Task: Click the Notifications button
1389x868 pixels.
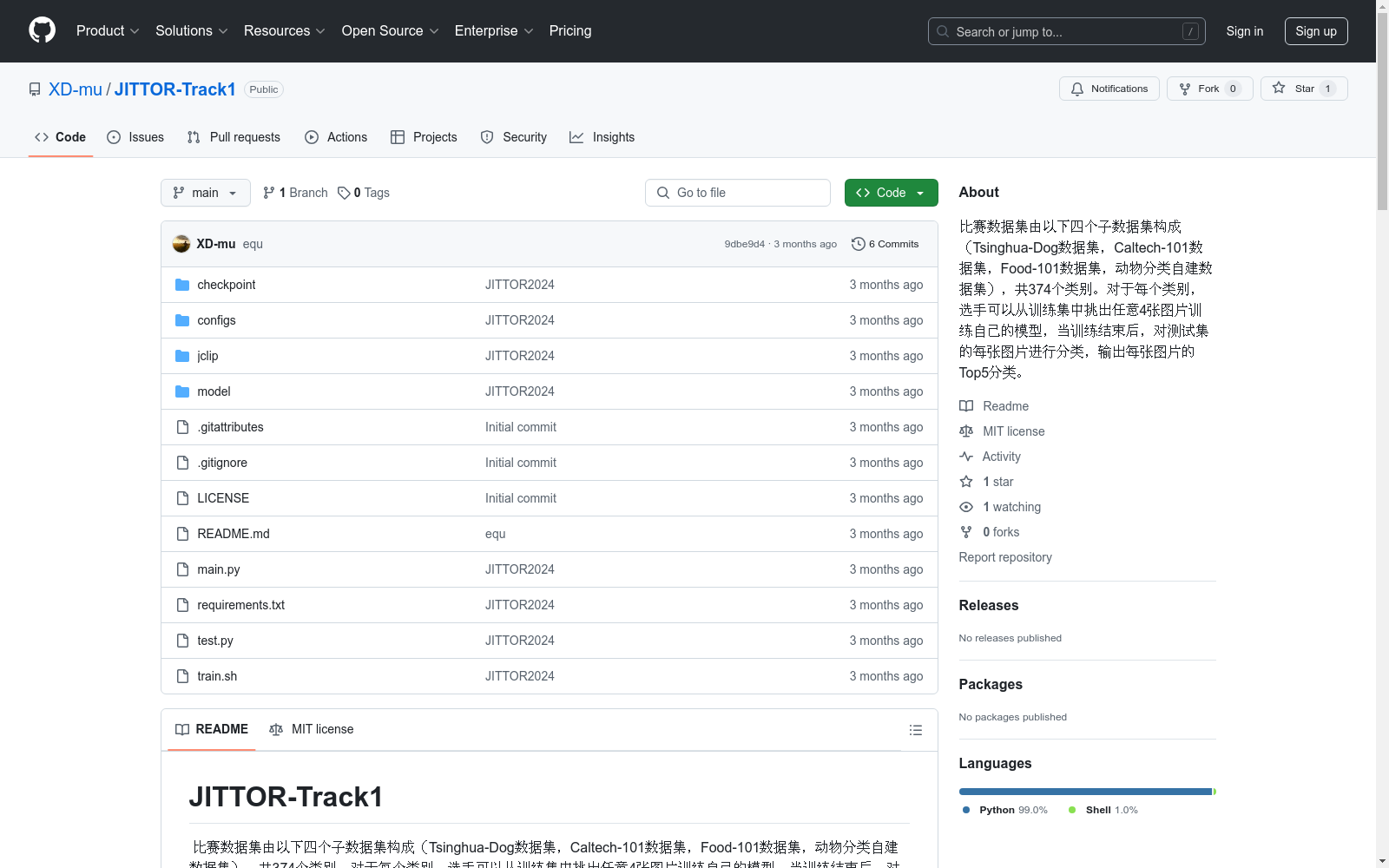Action: click(1109, 89)
